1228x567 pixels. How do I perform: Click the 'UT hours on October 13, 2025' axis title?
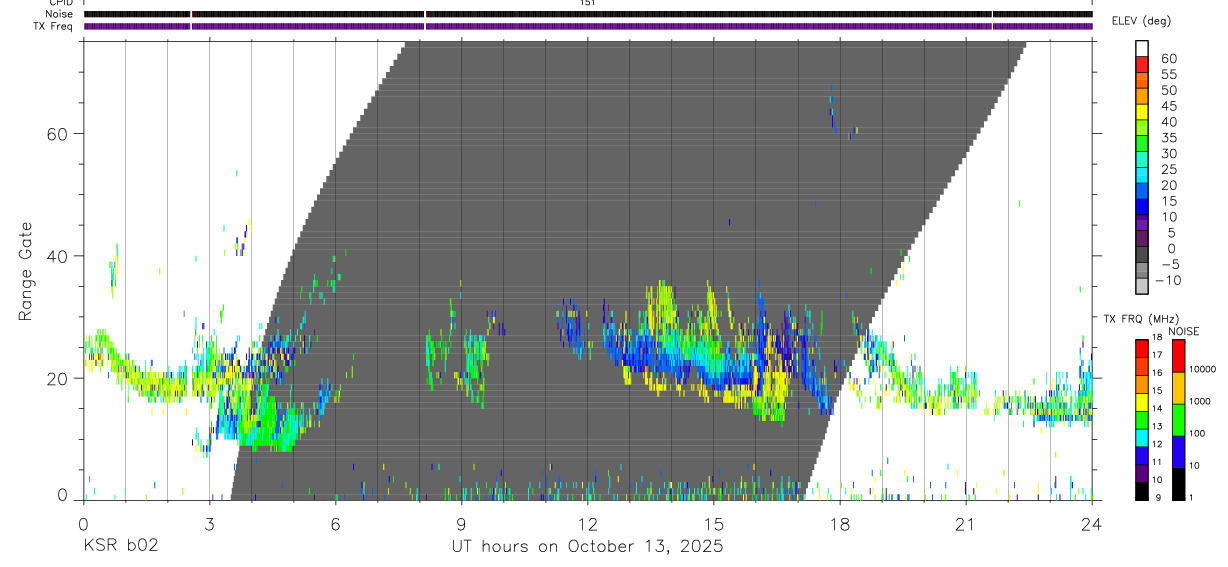(586, 547)
